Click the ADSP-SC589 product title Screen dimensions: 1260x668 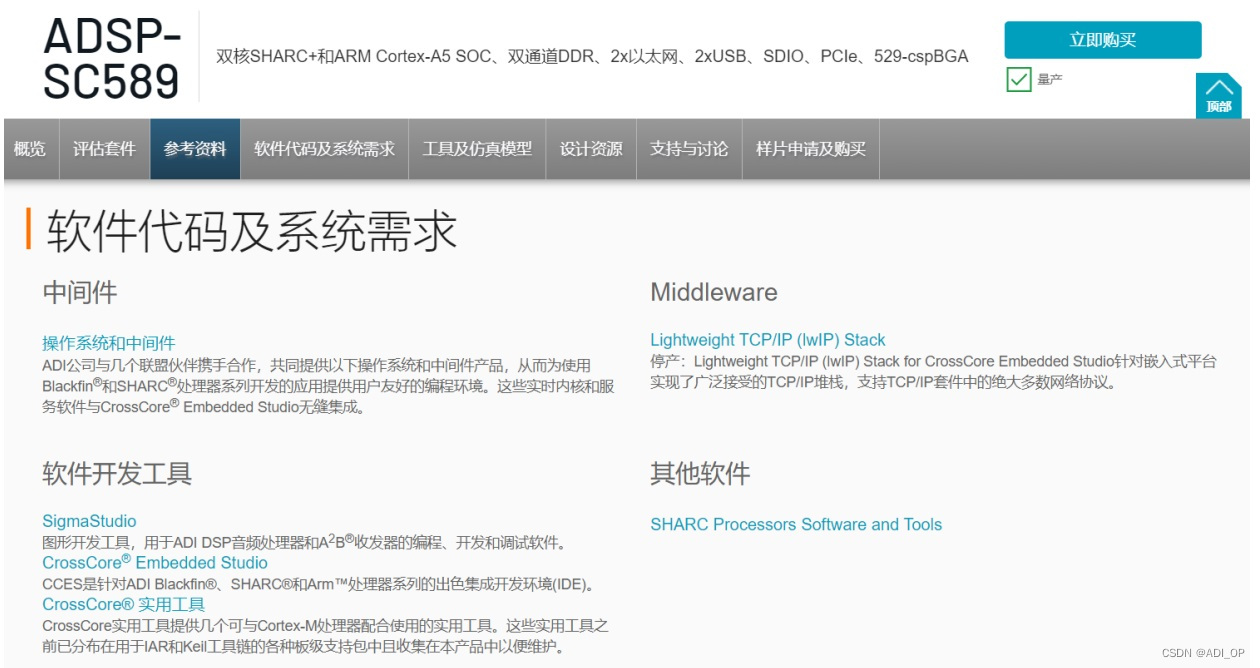112,58
